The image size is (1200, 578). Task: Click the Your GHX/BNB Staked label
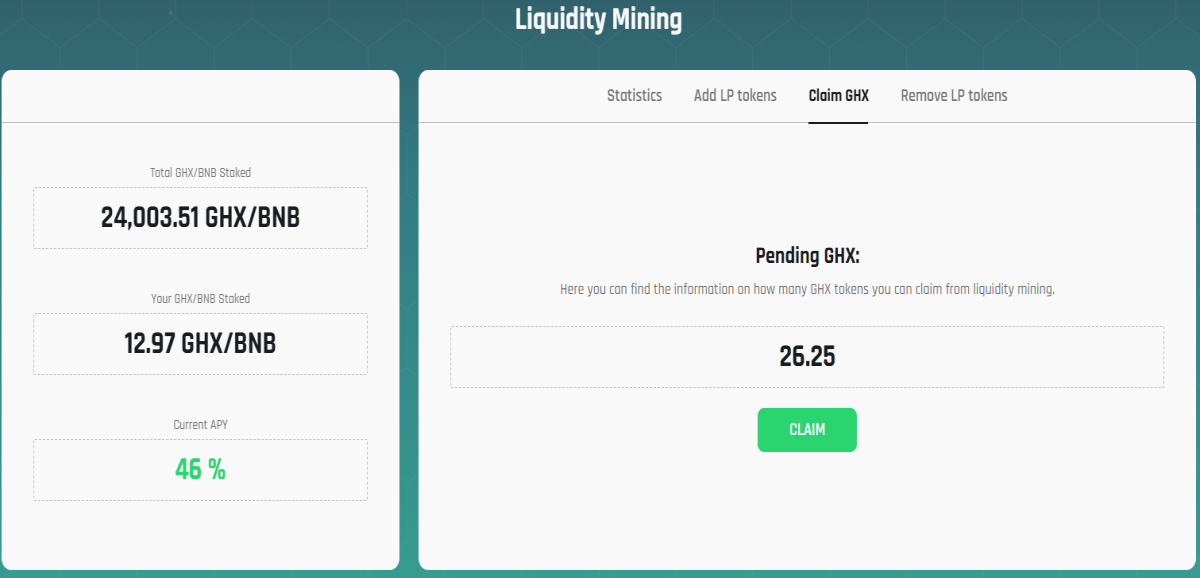point(200,299)
